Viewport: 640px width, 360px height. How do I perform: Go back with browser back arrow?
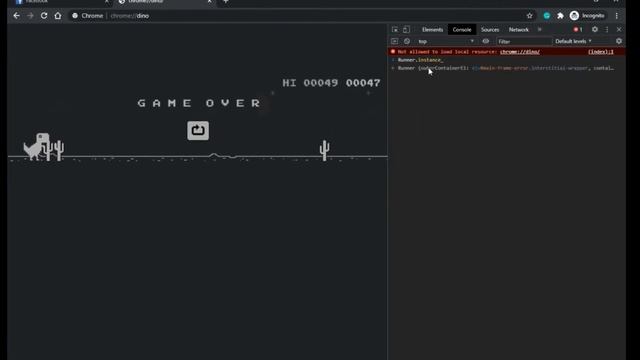(x=16, y=16)
